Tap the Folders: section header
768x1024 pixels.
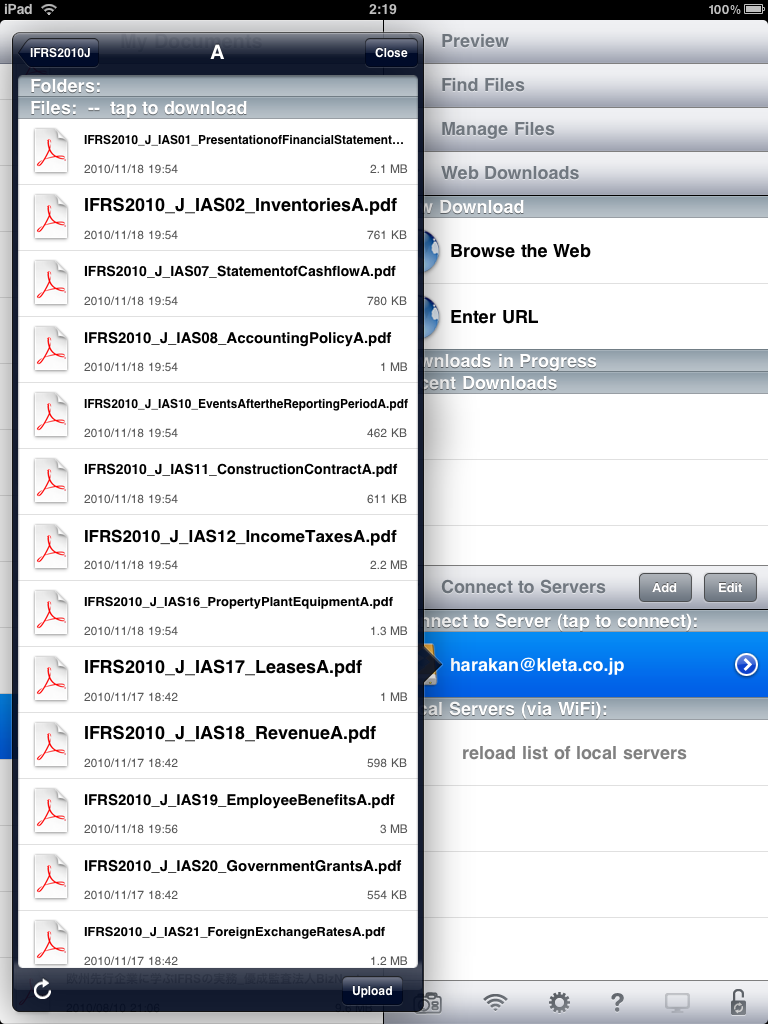218,86
